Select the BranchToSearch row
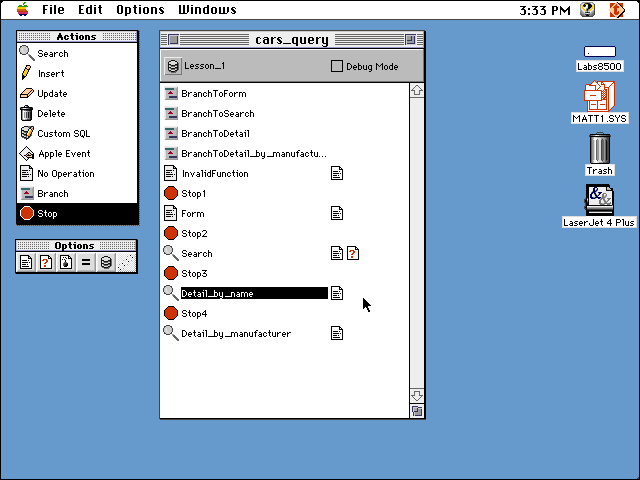640x480 pixels. pyautogui.click(x=218, y=113)
